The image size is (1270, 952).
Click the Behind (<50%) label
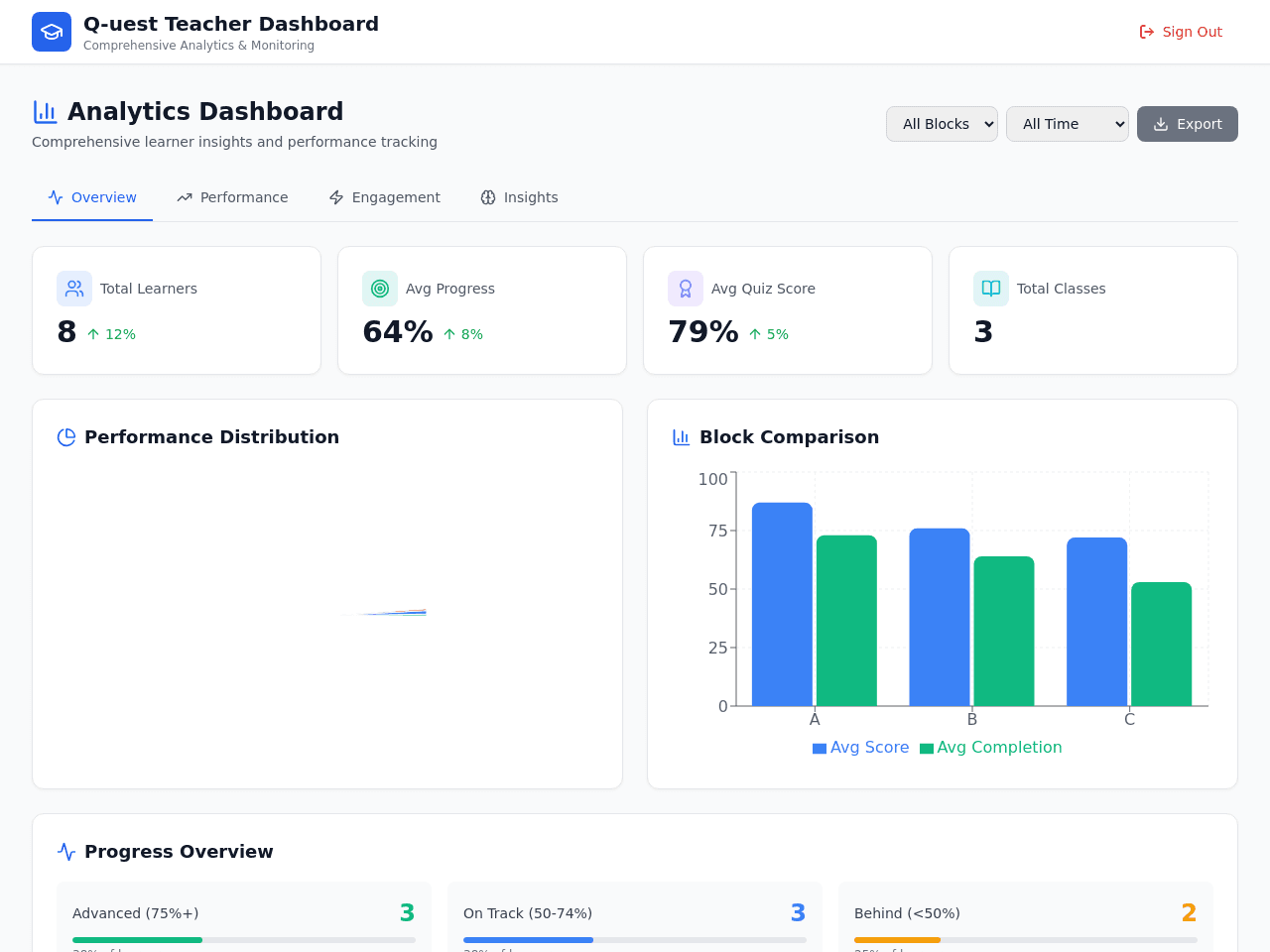(x=907, y=913)
